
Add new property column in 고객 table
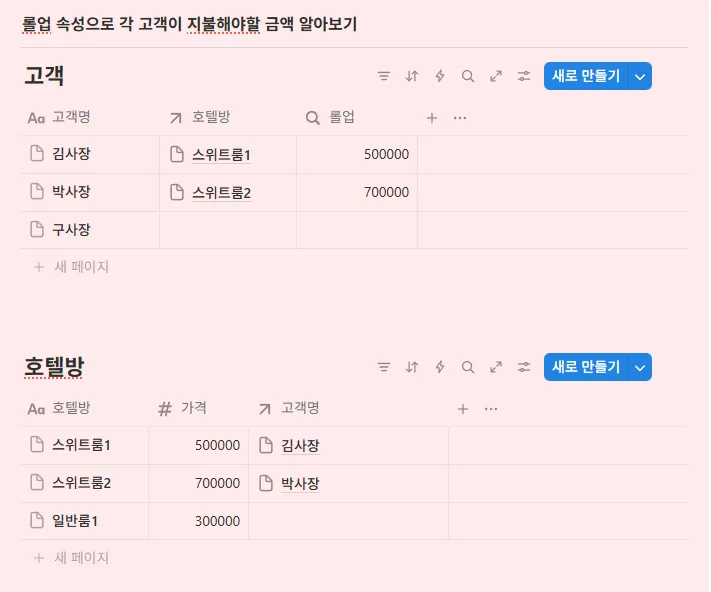(432, 118)
